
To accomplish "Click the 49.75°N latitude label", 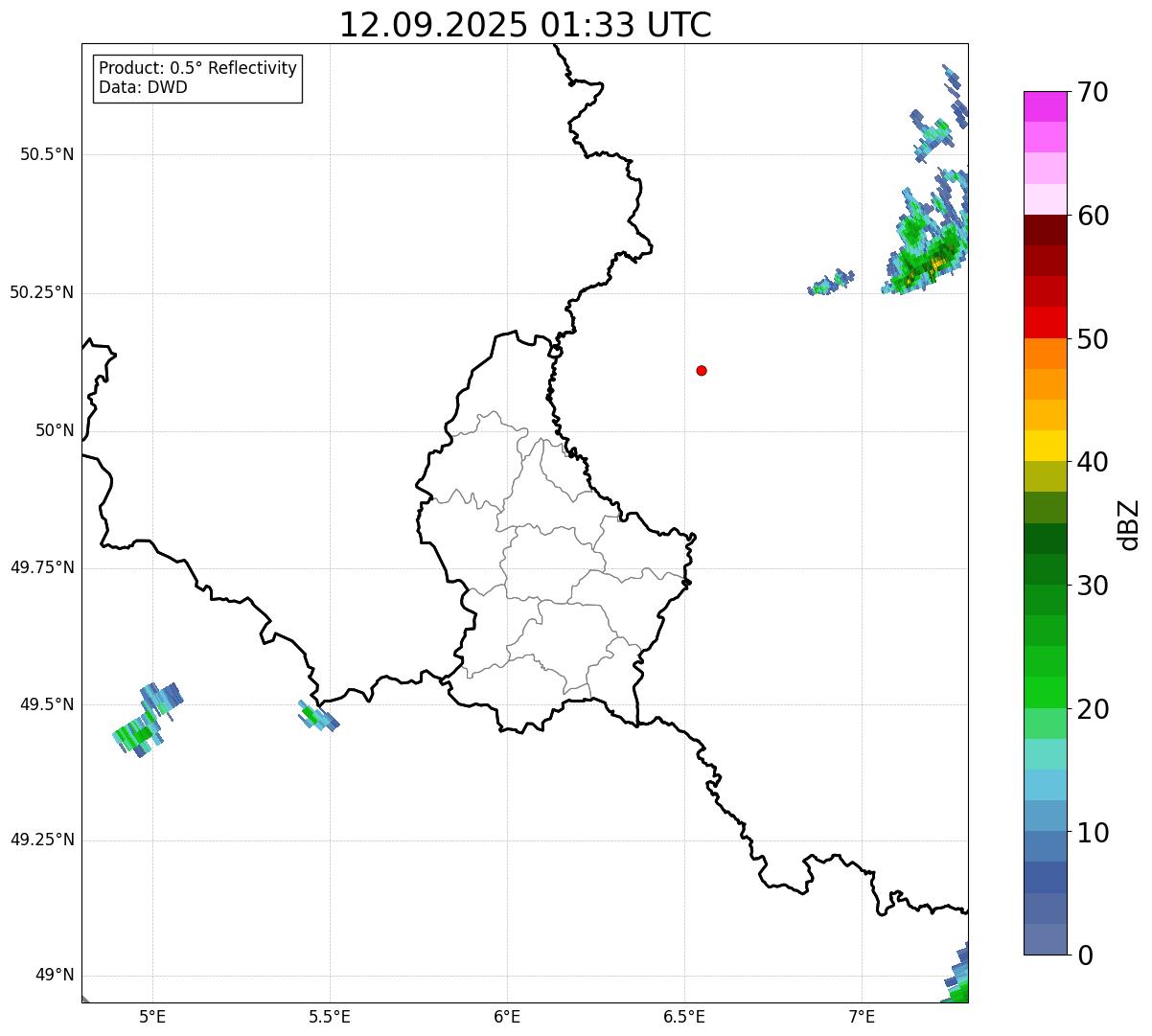I will (x=42, y=567).
